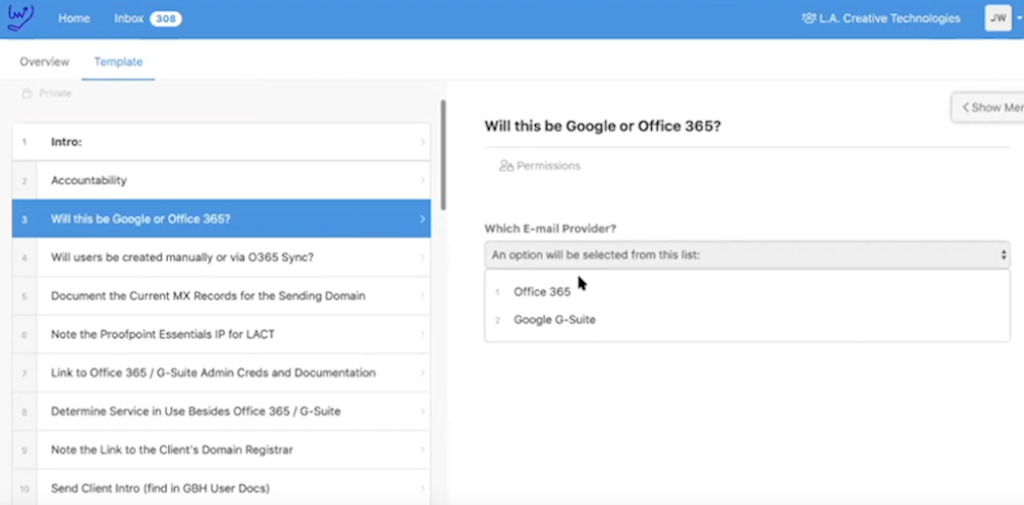
Task: Select step Will users be created manually
Action: (x=221, y=257)
